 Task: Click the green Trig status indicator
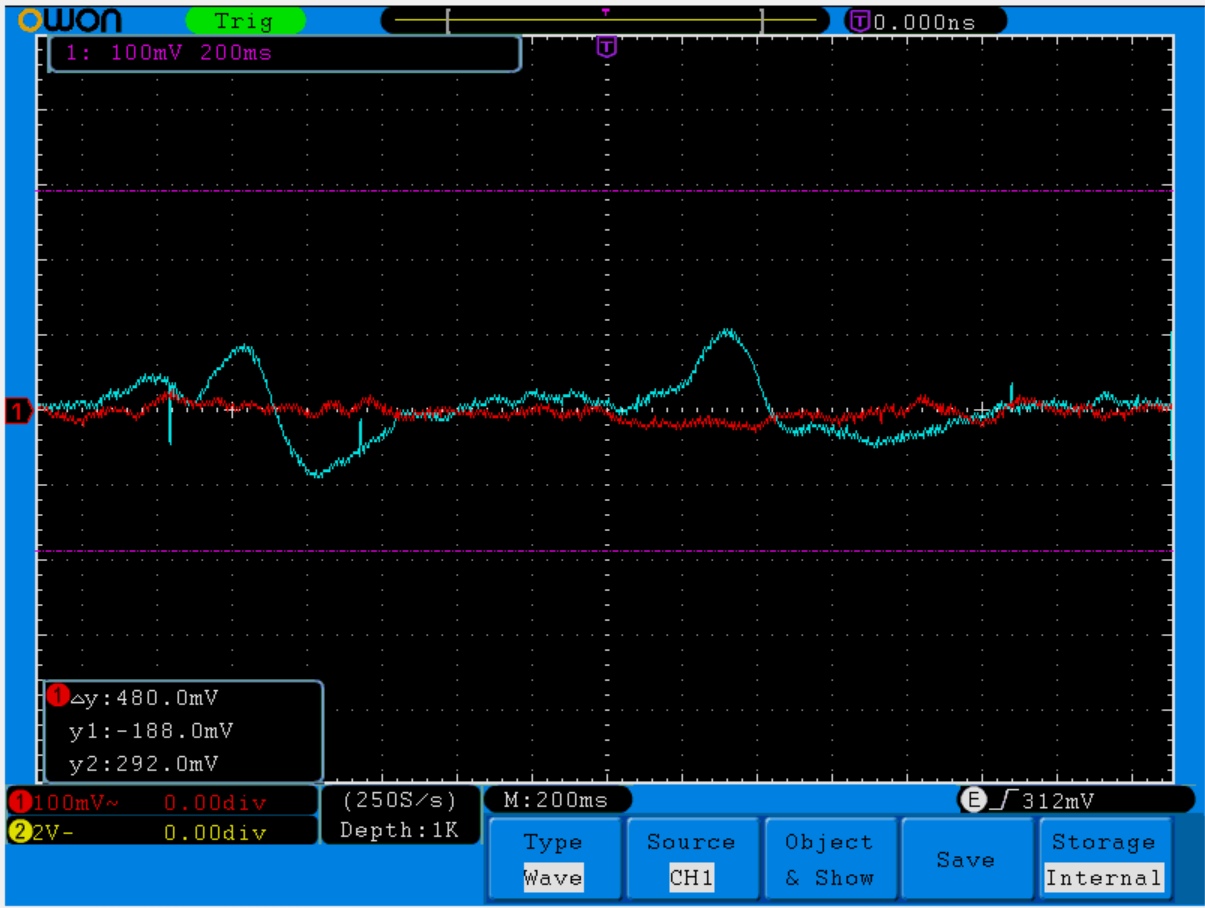(245, 21)
